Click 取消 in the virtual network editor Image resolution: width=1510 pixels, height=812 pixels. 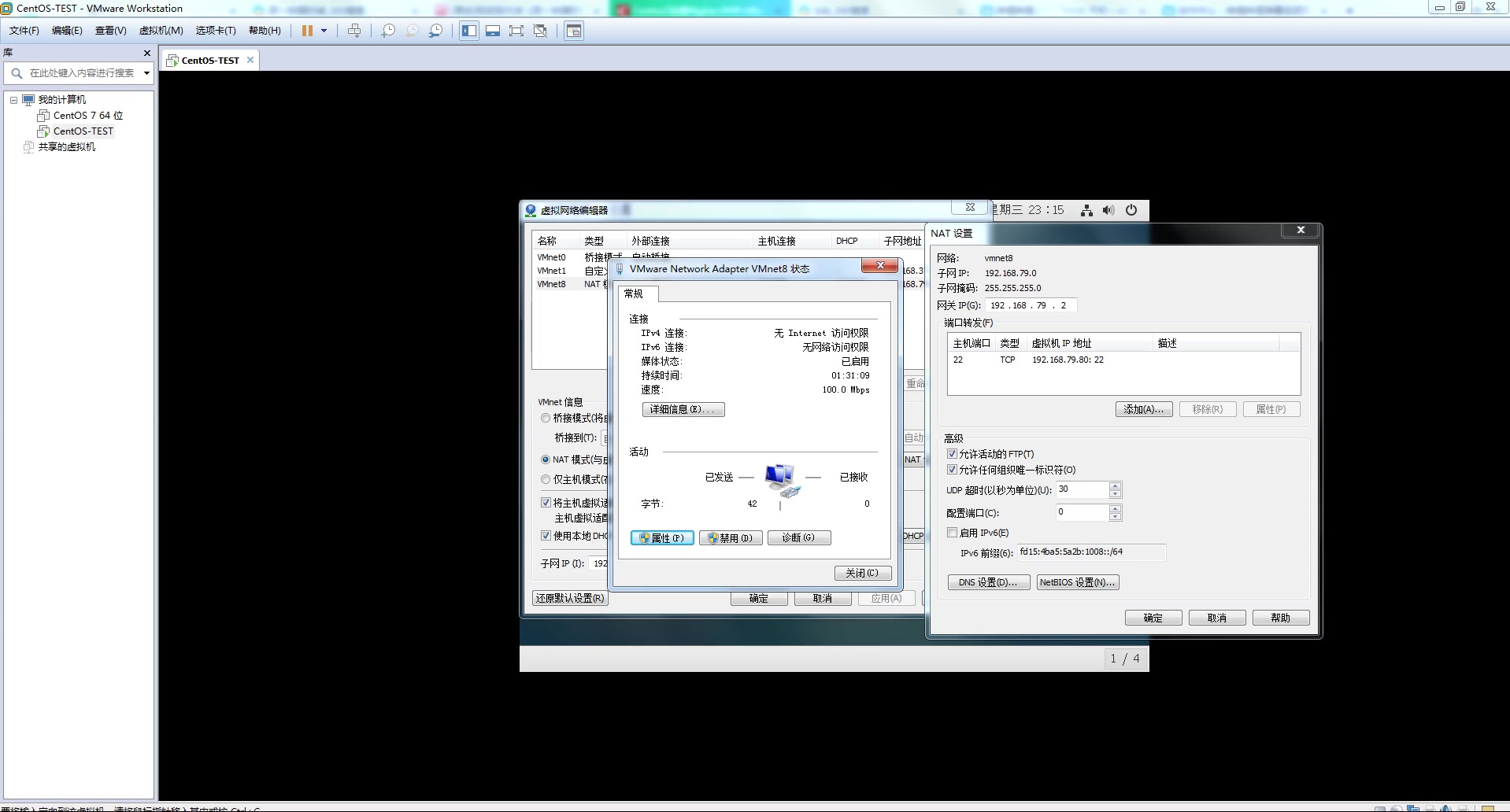point(823,598)
